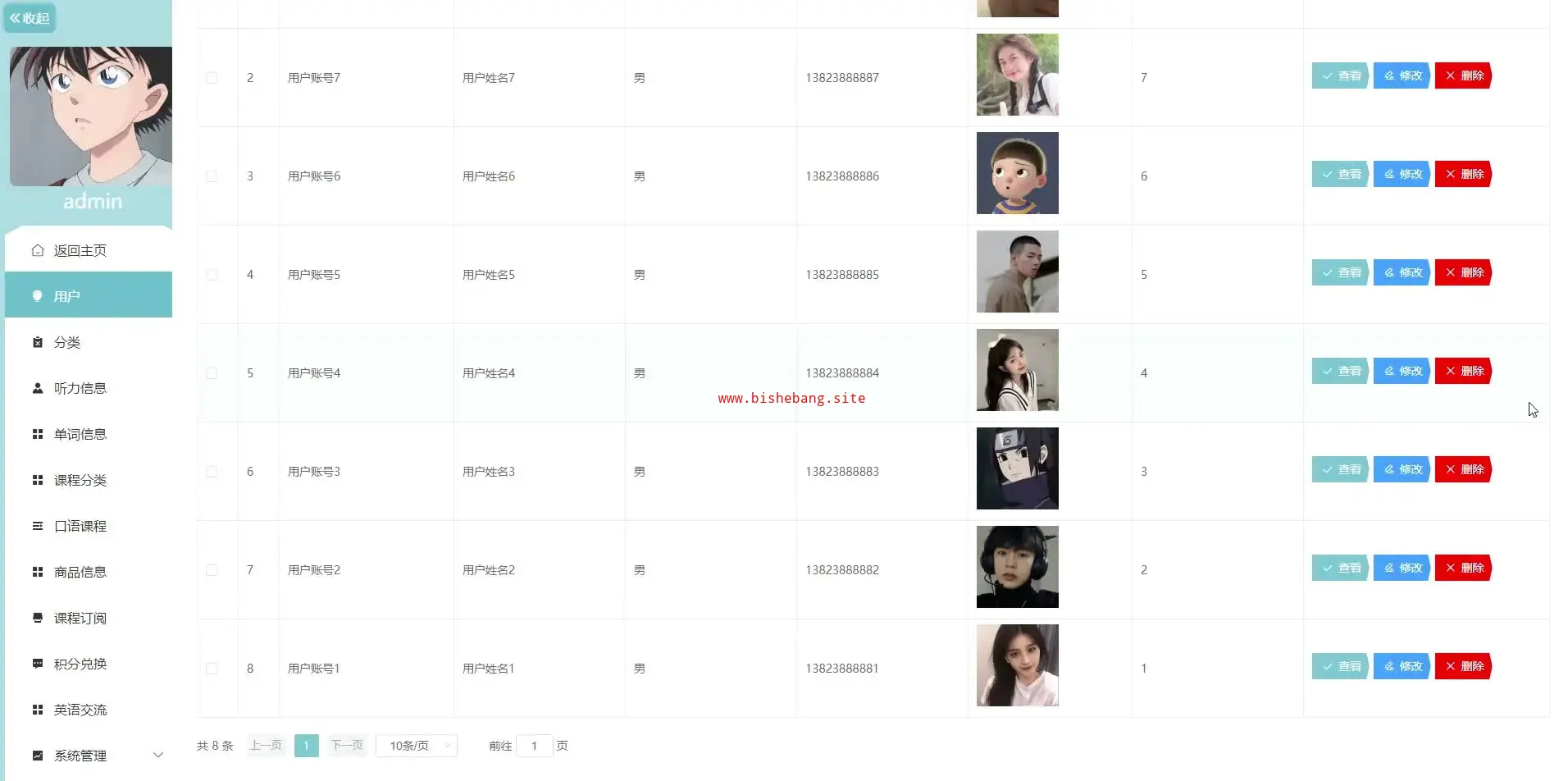Click the home icon beside 返回主页
The image size is (1568, 781).
[38, 250]
